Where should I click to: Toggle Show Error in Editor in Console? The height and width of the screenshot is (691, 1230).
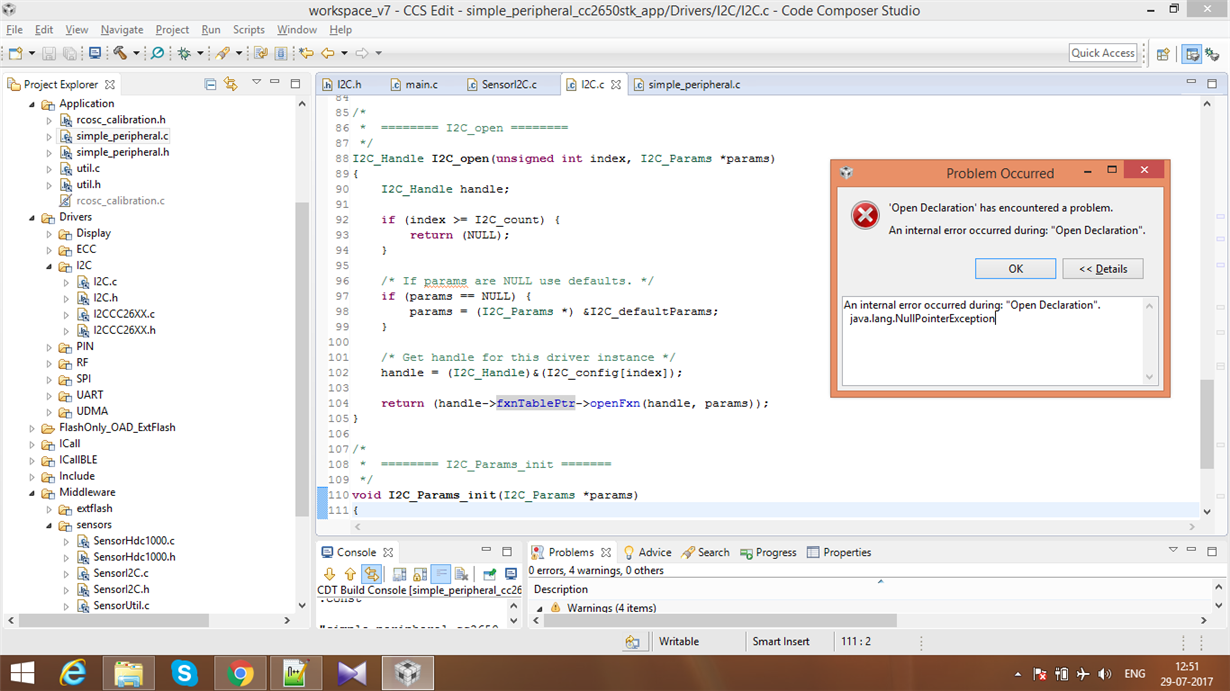pyautogui.click(x=371, y=574)
